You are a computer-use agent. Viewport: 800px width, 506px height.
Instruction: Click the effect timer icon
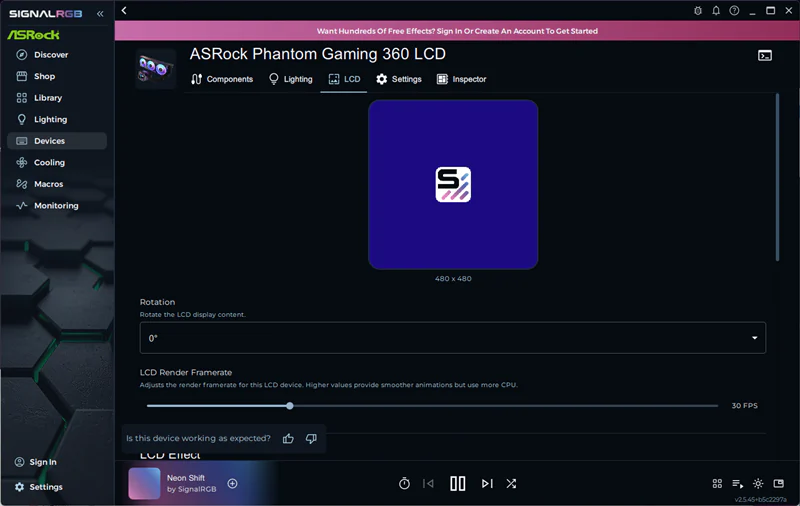click(x=404, y=483)
